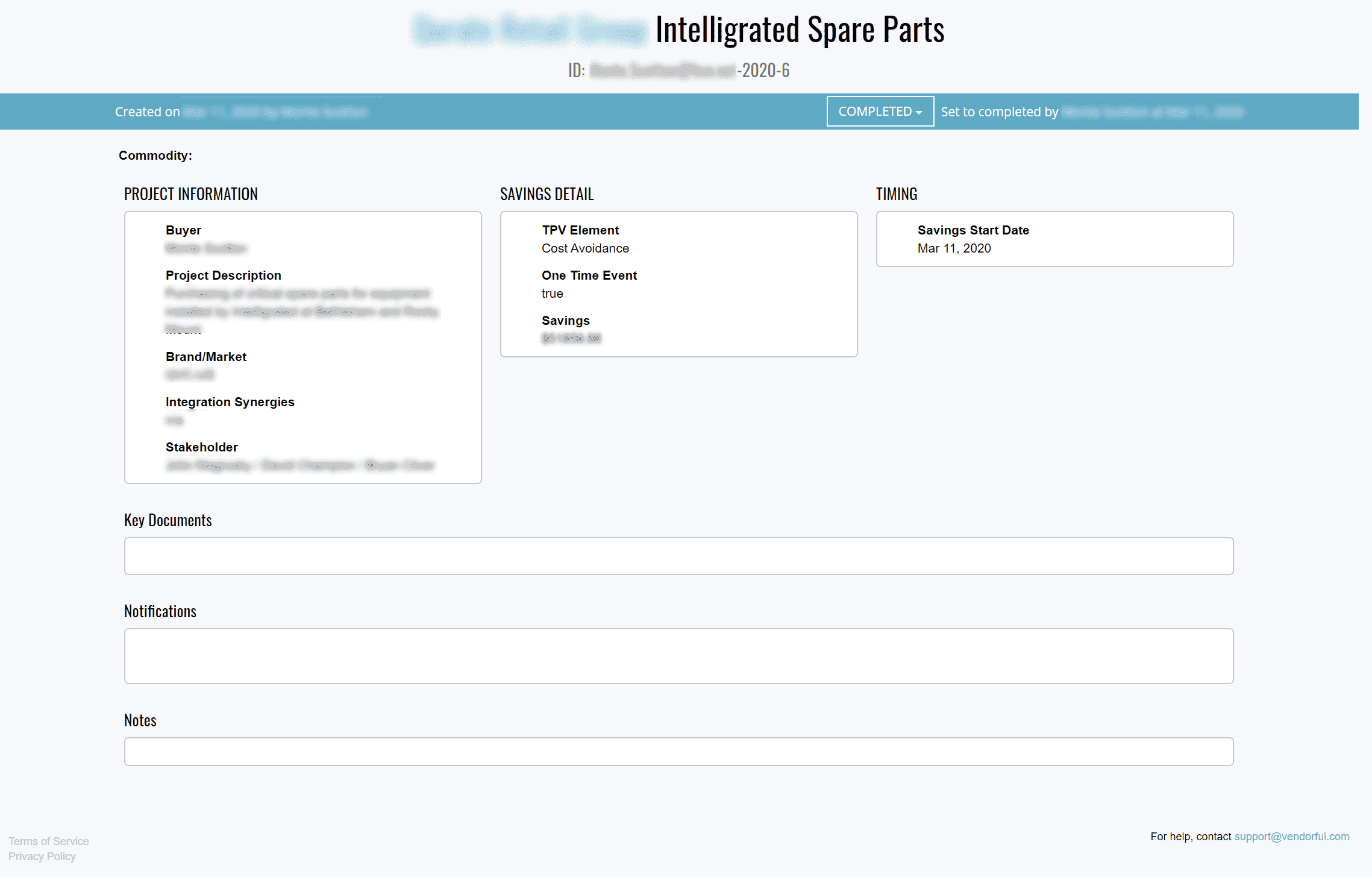Select the Savings Start Date label

973,230
